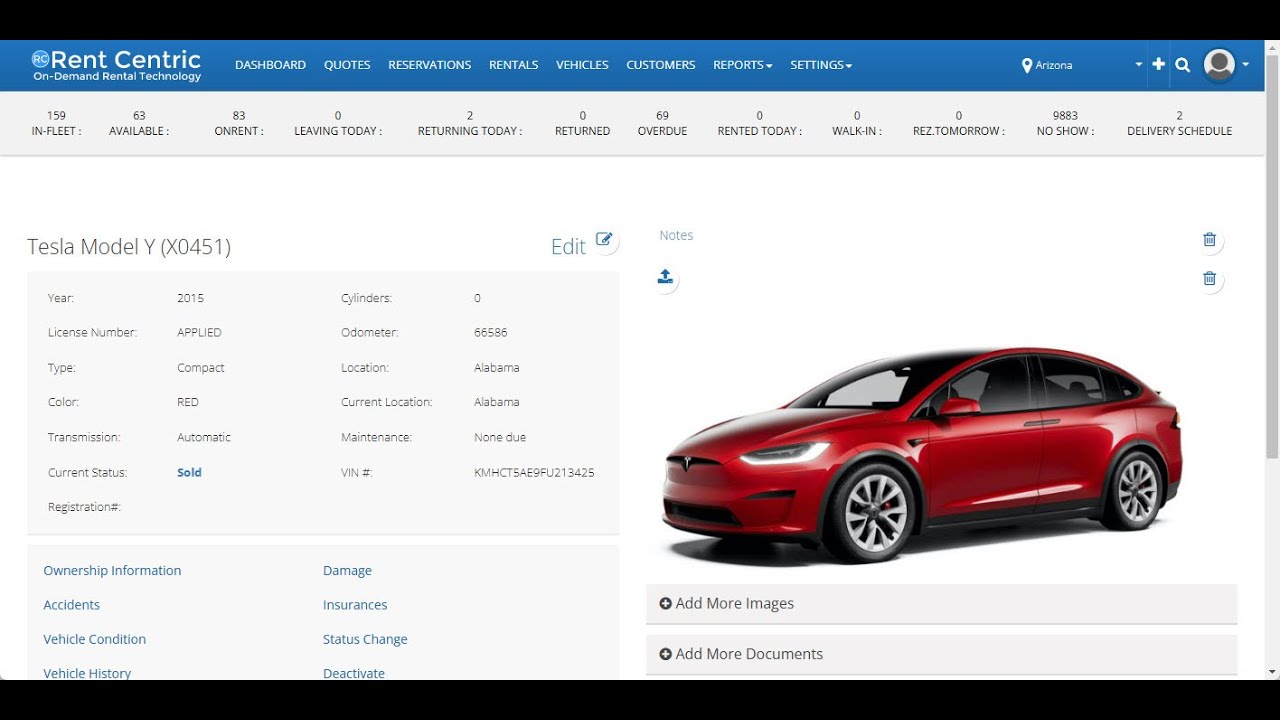Click the Type value Compact

point(201,368)
